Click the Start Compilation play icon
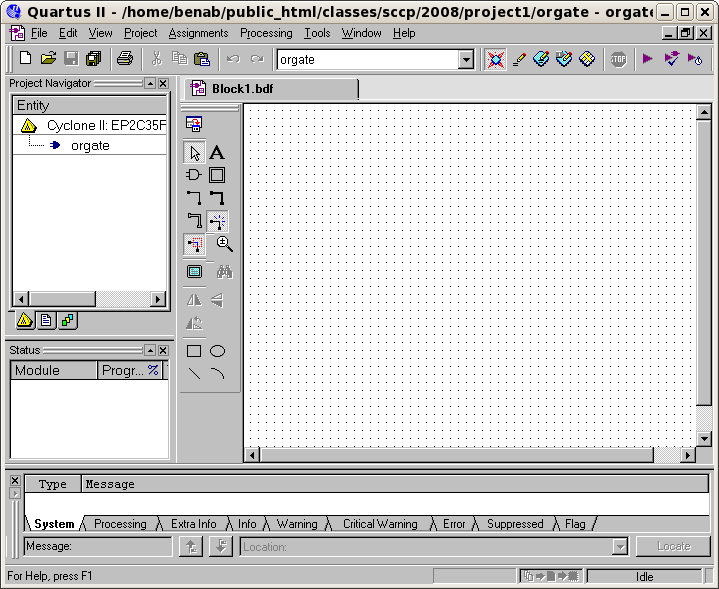The height and width of the screenshot is (589, 719). pos(648,59)
